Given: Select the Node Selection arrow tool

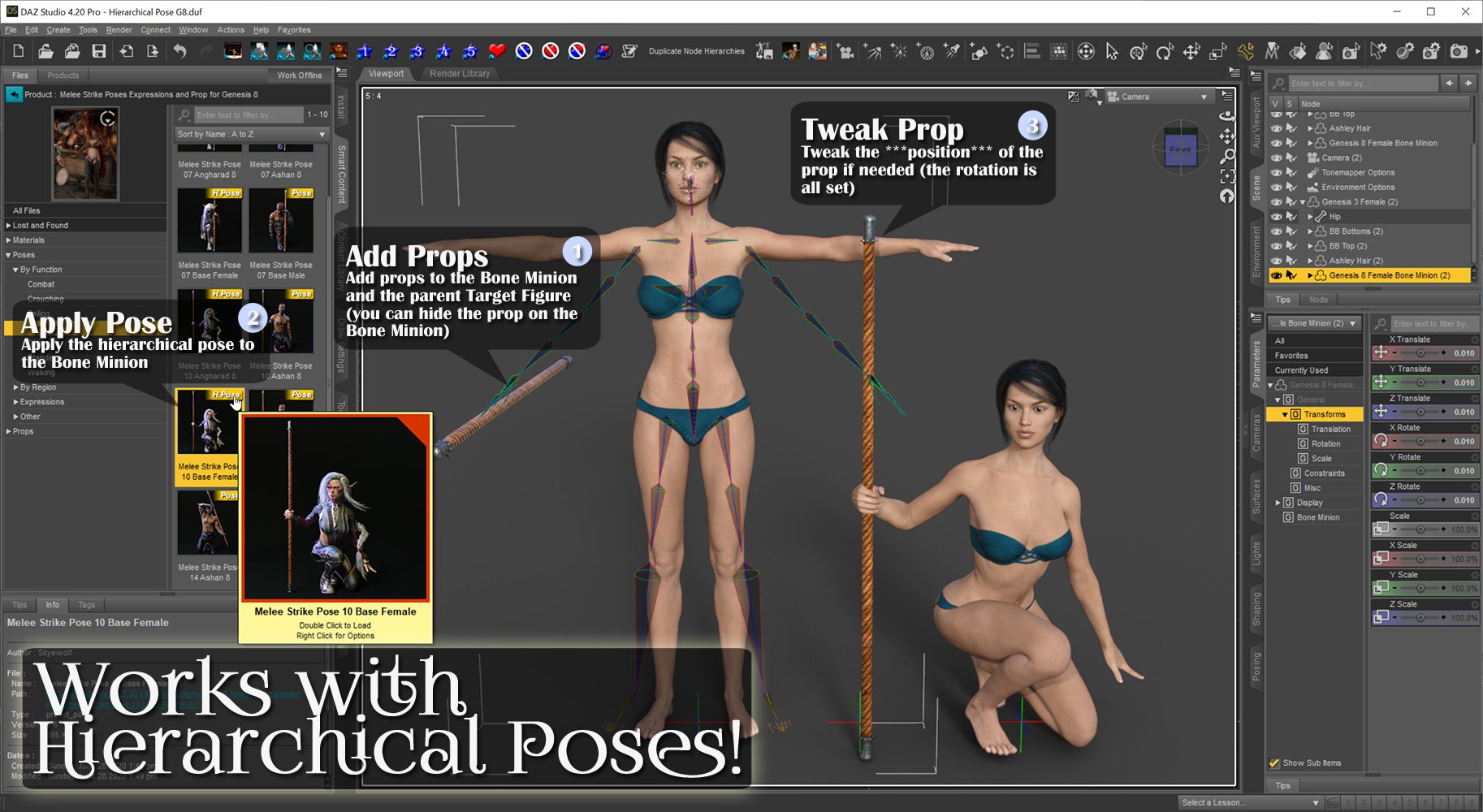Looking at the screenshot, I should coord(1112,51).
